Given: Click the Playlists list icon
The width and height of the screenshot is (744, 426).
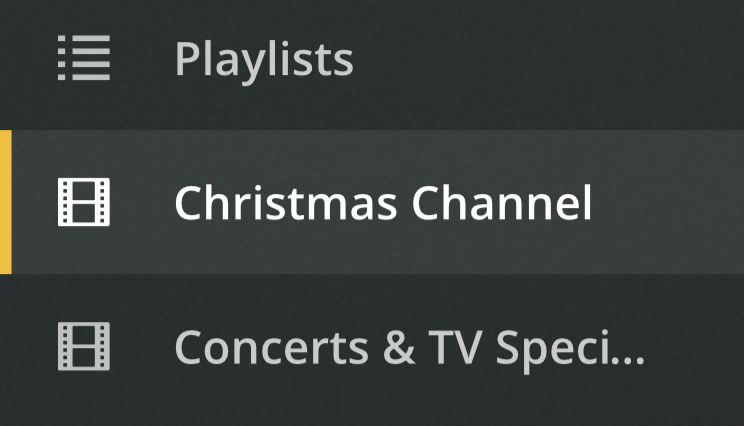Looking at the screenshot, I should tap(84, 59).
